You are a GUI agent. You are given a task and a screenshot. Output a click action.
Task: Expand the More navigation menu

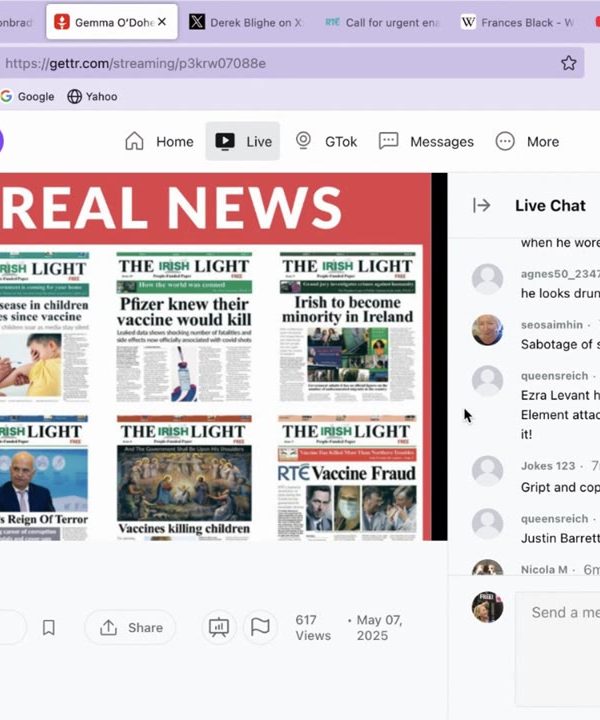tap(527, 141)
